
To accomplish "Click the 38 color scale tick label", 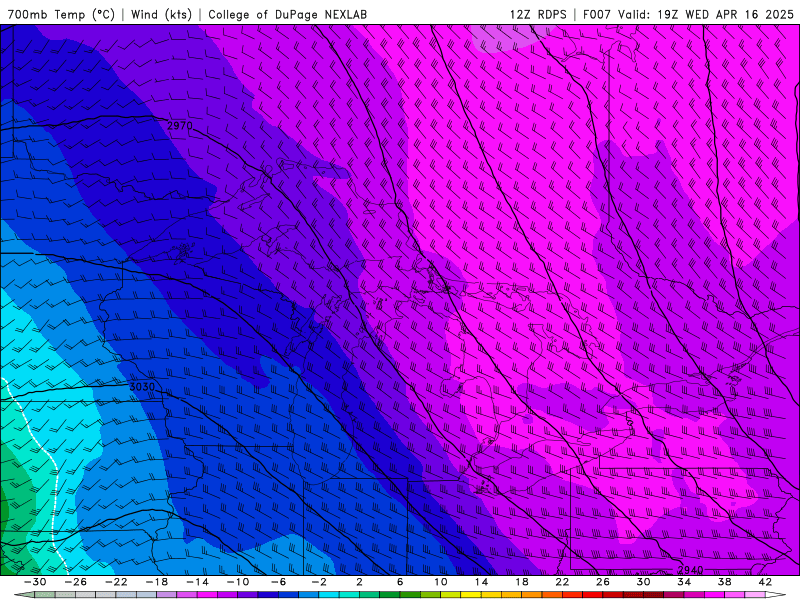I will tap(724, 582).
